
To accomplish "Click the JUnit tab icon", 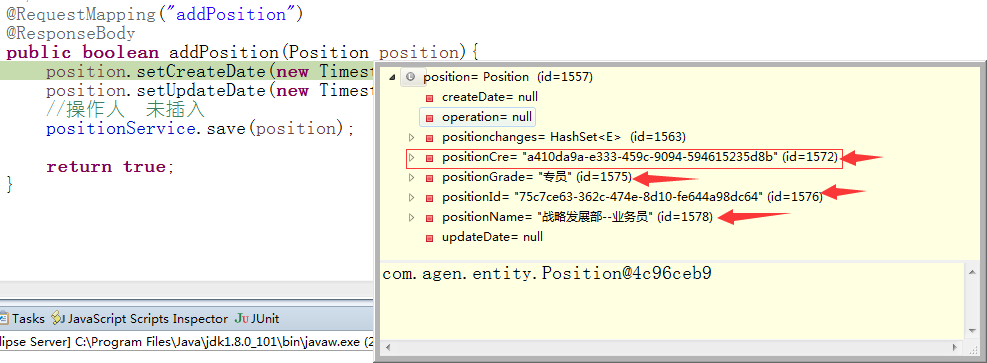I will [x=241, y=318].
